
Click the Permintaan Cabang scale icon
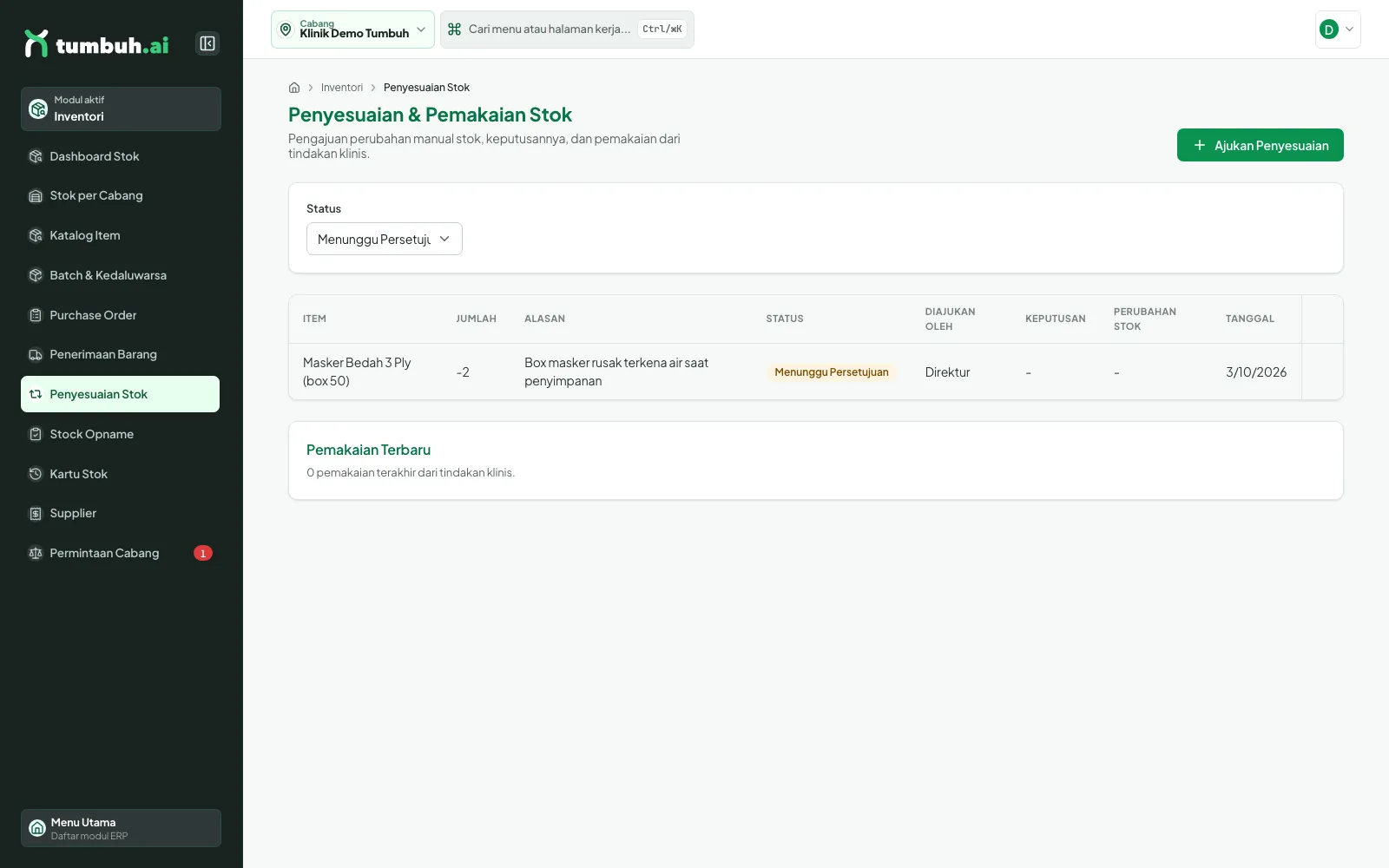[36, 553]
